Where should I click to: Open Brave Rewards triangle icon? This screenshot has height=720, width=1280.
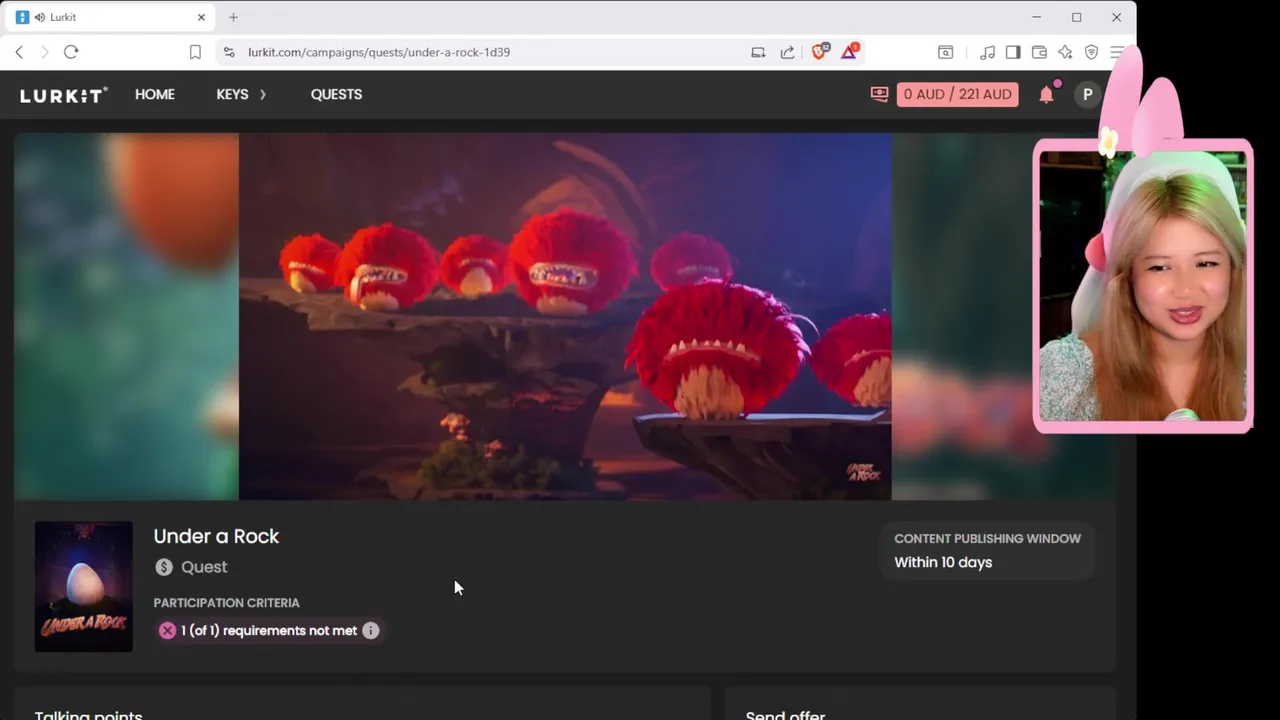pos(849,51)
